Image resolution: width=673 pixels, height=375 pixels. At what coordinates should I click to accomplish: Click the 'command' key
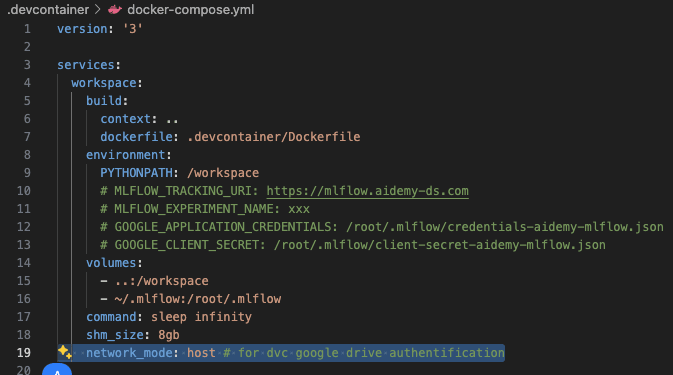tap(111, 317)
